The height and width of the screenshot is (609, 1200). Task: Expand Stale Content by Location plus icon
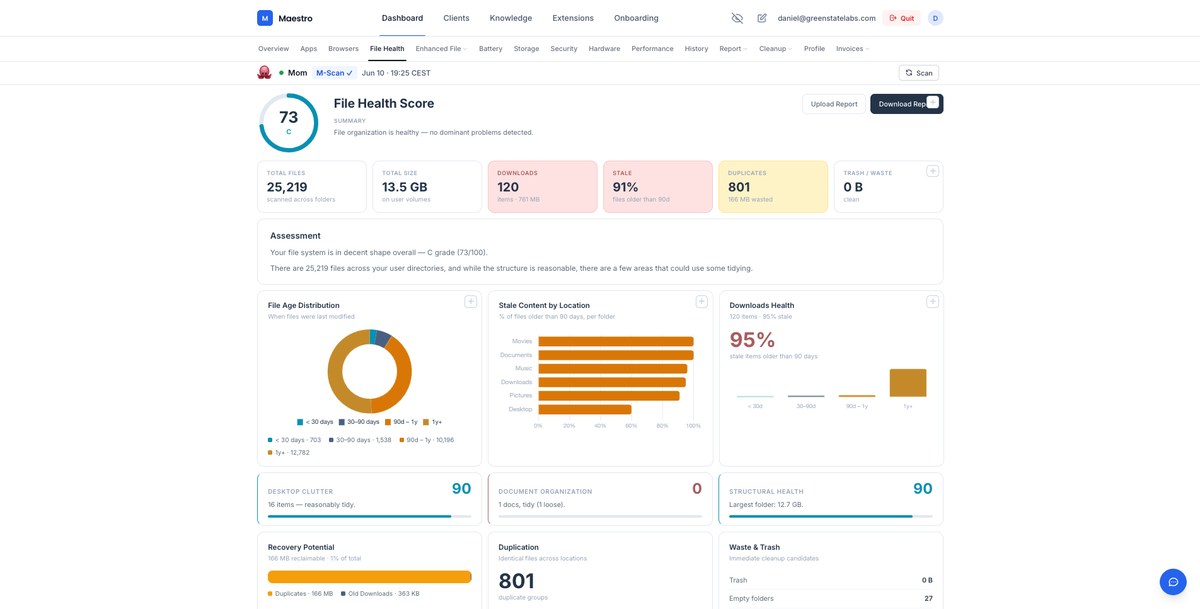(x=702, y=302)
